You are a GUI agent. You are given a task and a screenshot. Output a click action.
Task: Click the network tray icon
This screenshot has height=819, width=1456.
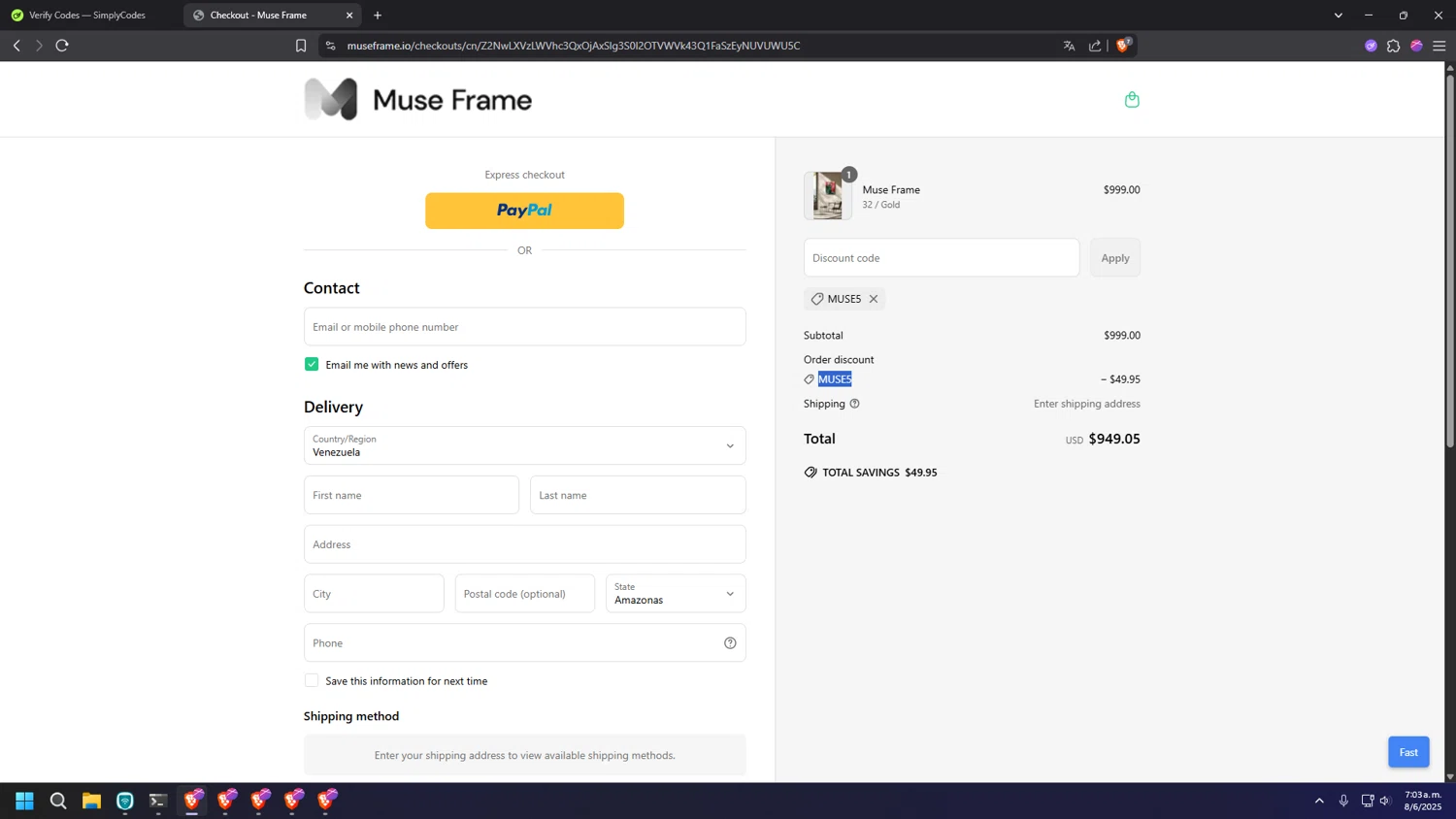point(1367,801)
